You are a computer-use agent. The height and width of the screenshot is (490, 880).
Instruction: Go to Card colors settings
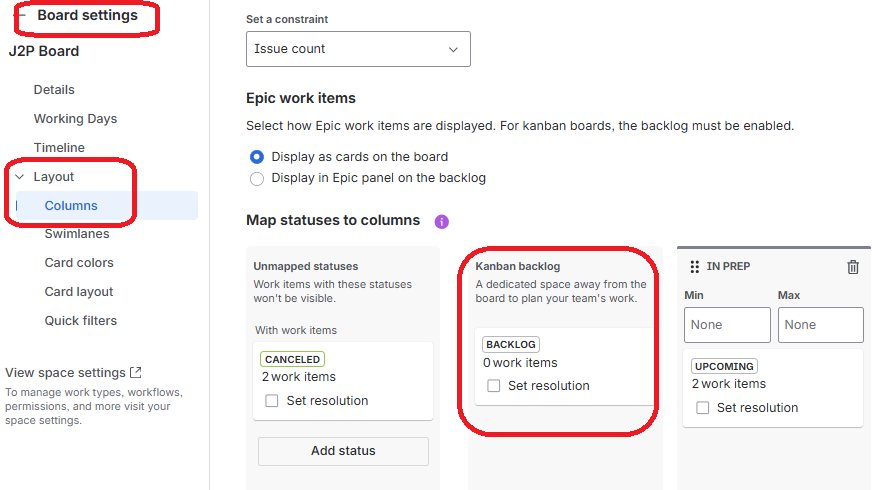(x=79, y=263)
